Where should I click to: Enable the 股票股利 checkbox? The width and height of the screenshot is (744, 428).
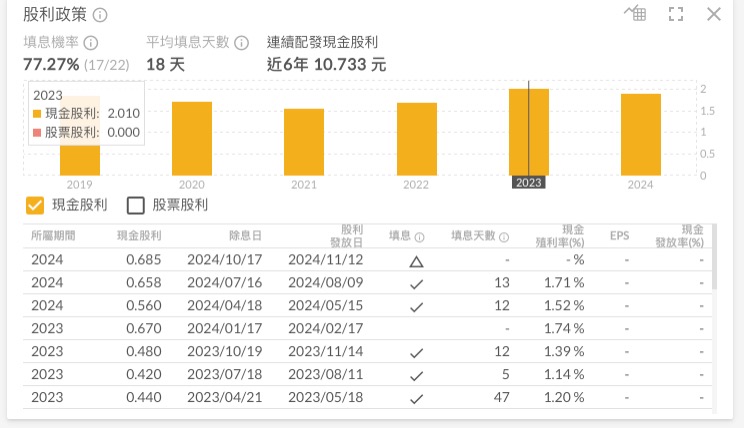[x=137, y=205]
